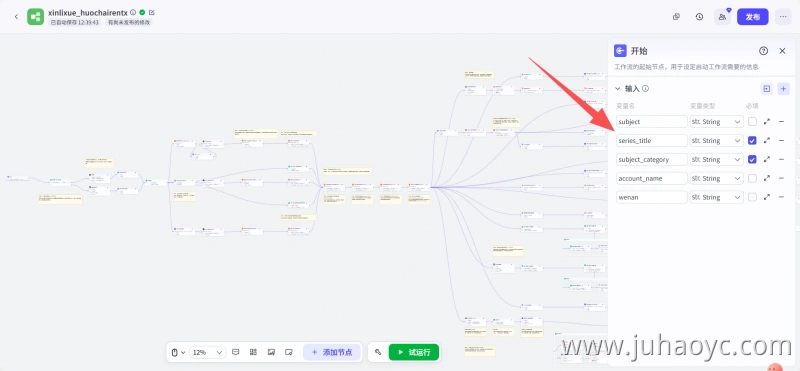Uncheck the required box for series_title
The height and width of the screenshot is (371, 800).
click(x=752, y=141)
